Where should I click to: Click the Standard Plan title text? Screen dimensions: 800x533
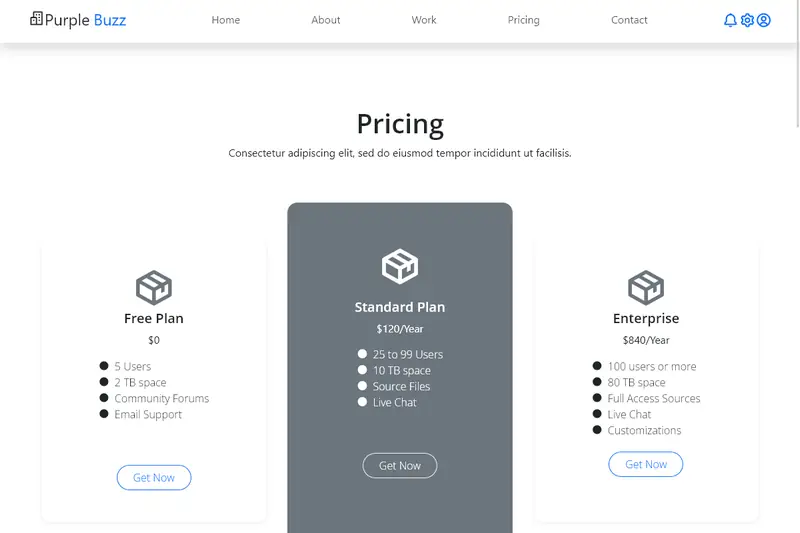point(400,307)
